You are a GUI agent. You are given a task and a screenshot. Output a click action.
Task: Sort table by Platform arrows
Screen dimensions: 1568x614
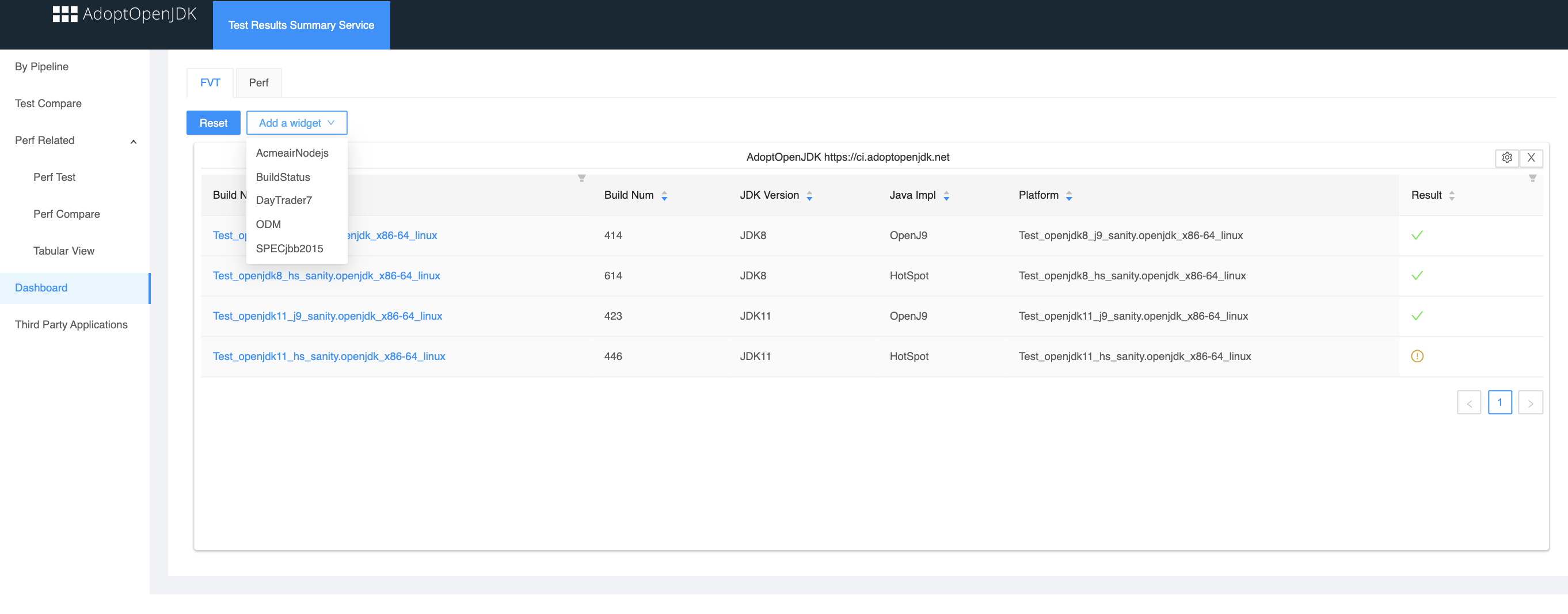click(1069, 195)
